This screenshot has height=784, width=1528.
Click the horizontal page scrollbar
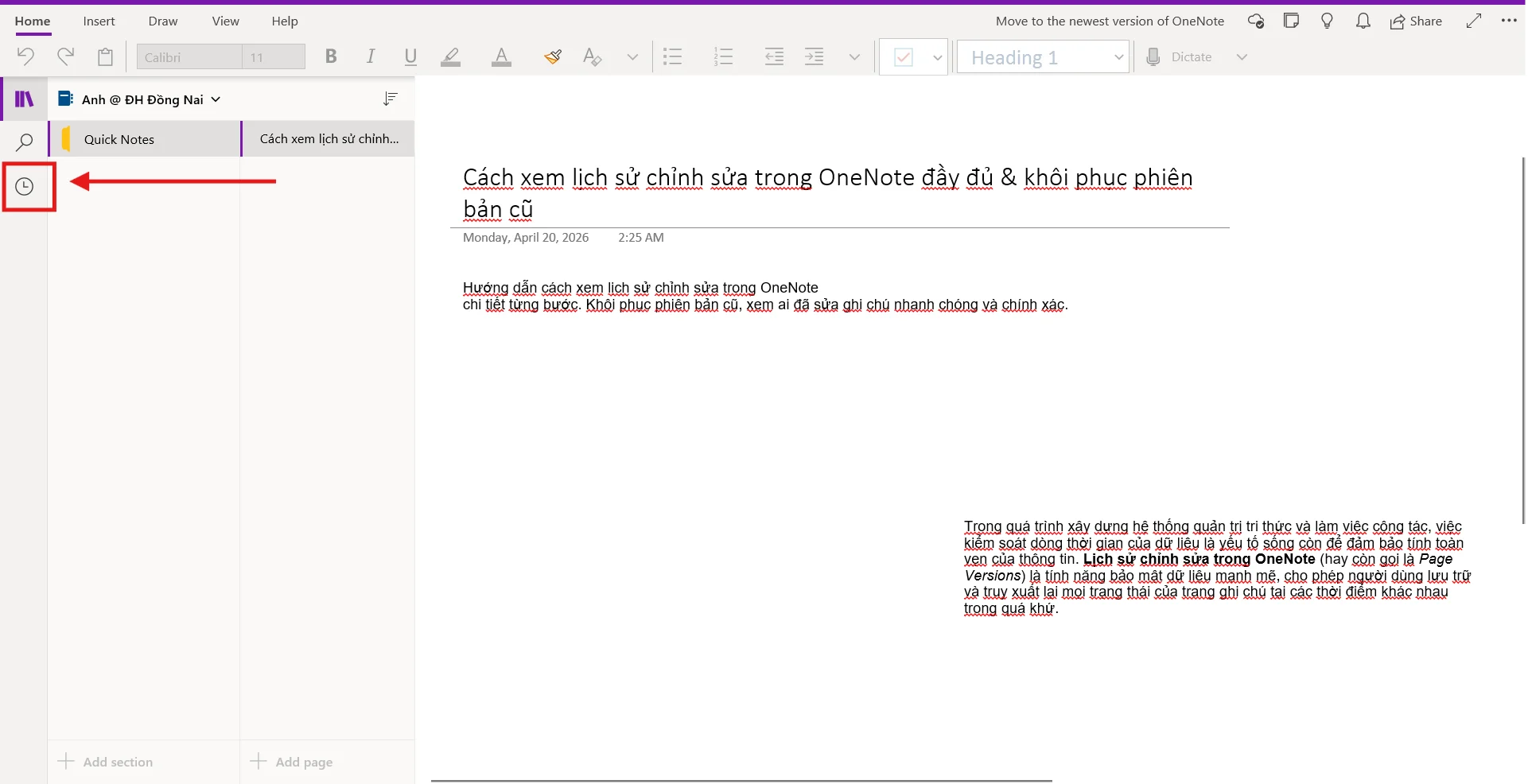pyautogui.click(x=741, y=781)
